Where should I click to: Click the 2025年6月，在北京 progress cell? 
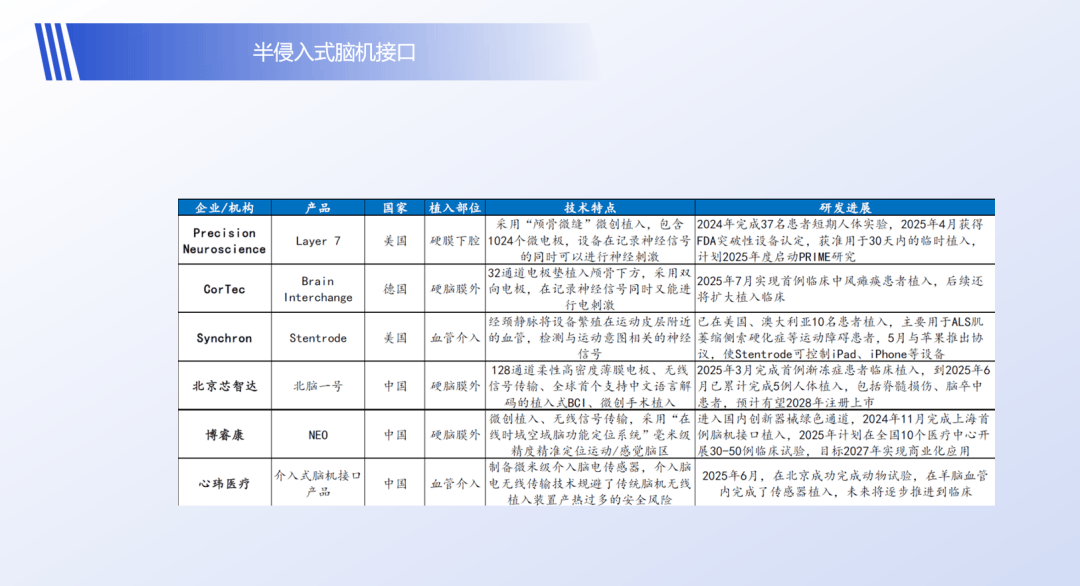[x=845, y=483]
